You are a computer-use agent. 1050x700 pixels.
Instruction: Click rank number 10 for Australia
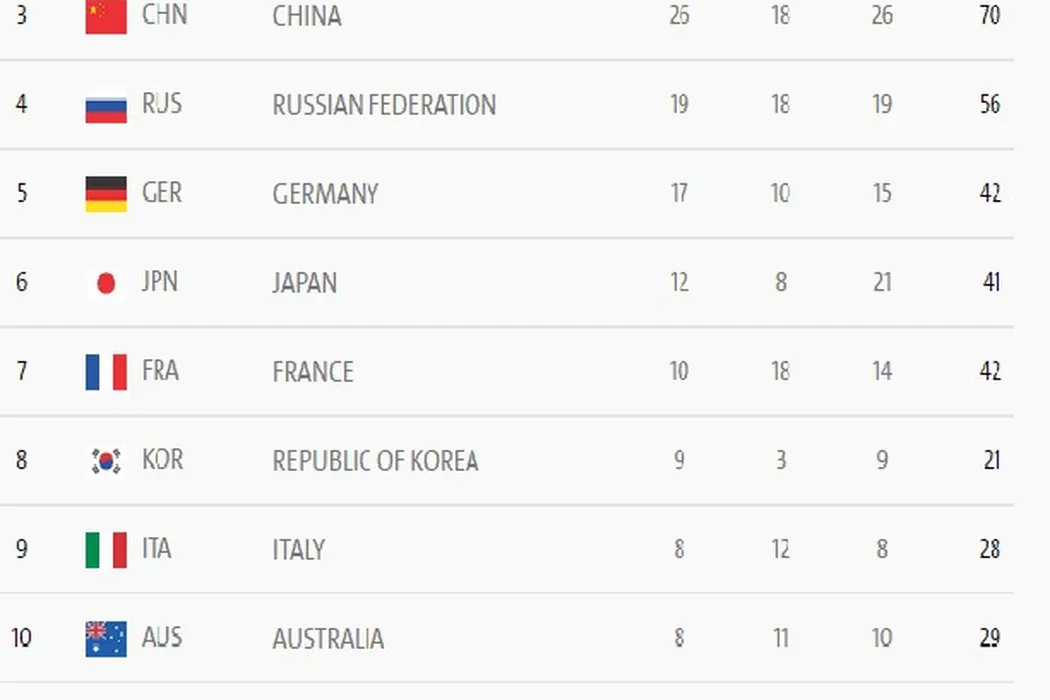pos(21,638)
